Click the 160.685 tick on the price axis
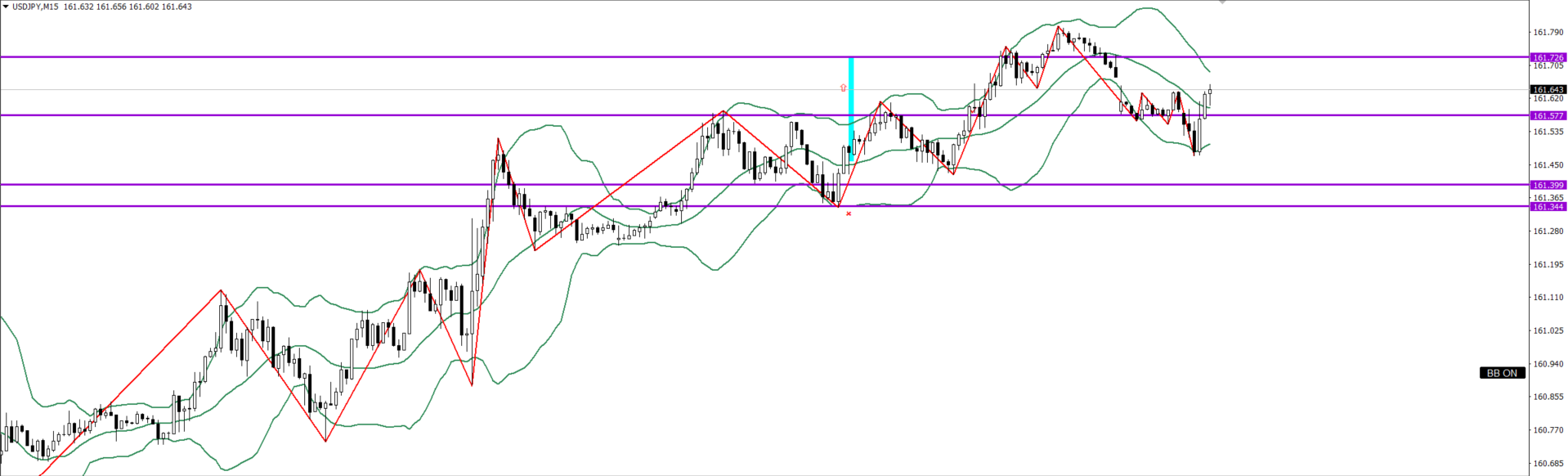 click(1548, 463)
